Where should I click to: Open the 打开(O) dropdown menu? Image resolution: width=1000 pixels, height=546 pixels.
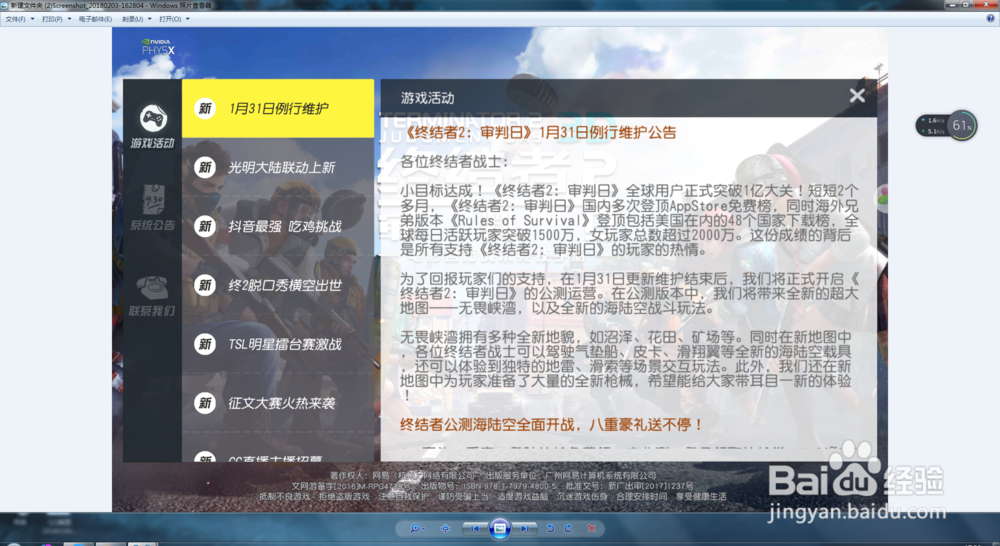coord(174,19)
